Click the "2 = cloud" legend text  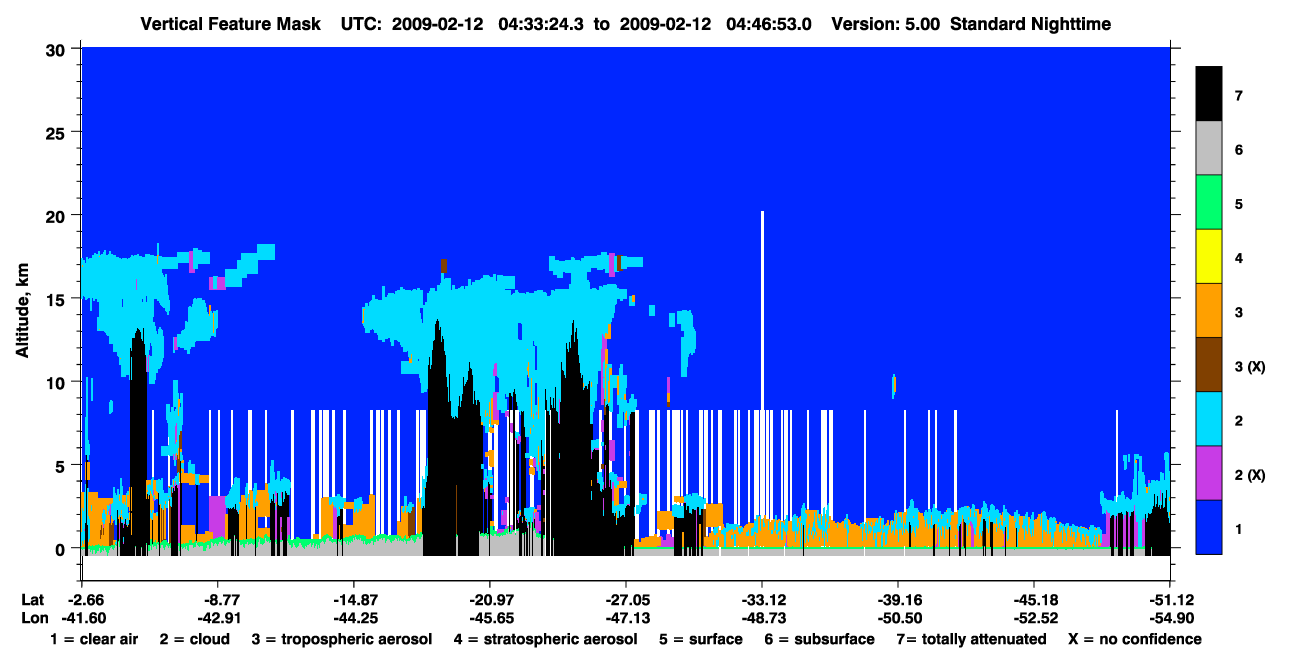(x=194, y=639)
